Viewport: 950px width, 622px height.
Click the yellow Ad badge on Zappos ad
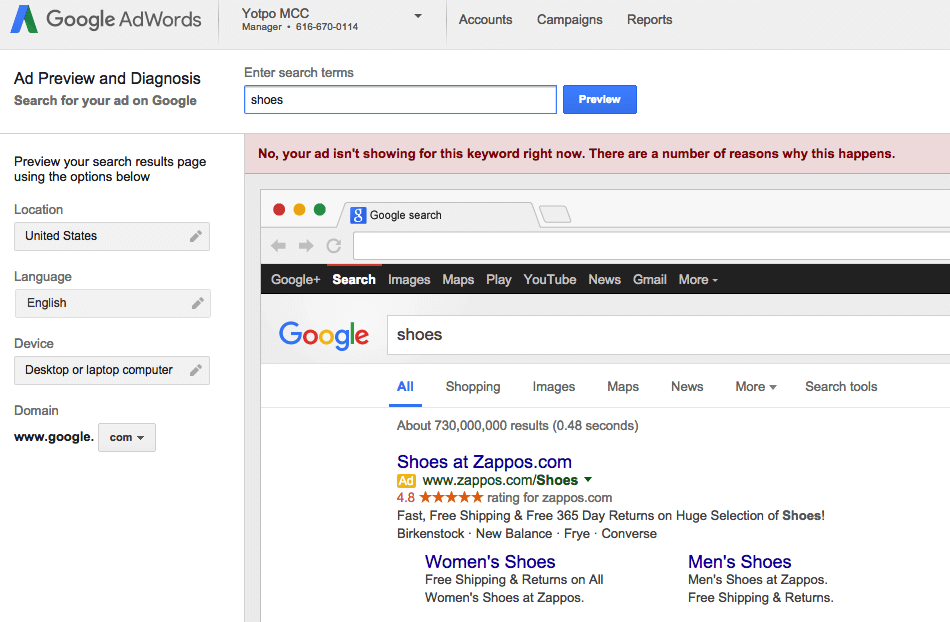(407, 480)
